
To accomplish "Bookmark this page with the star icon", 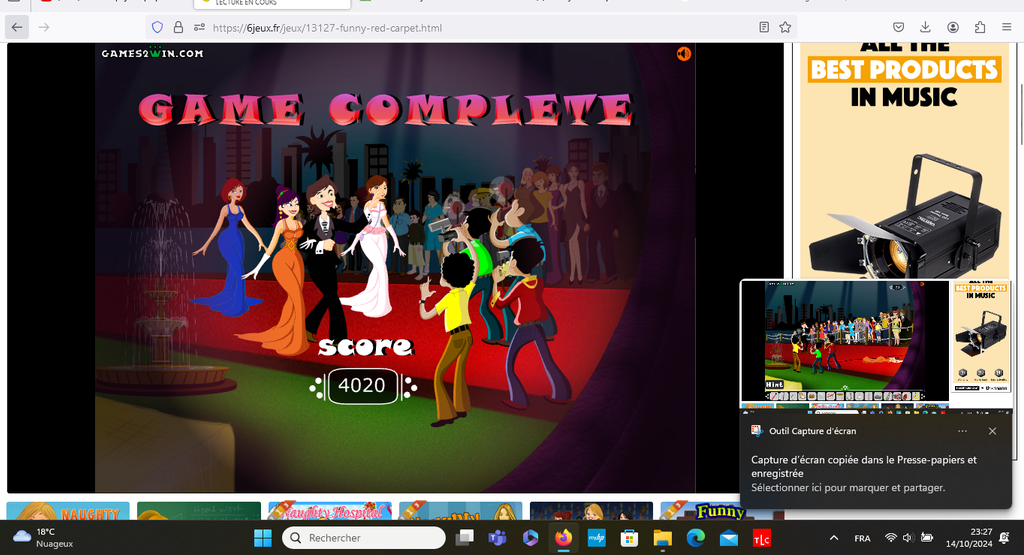I will point(786,27).
